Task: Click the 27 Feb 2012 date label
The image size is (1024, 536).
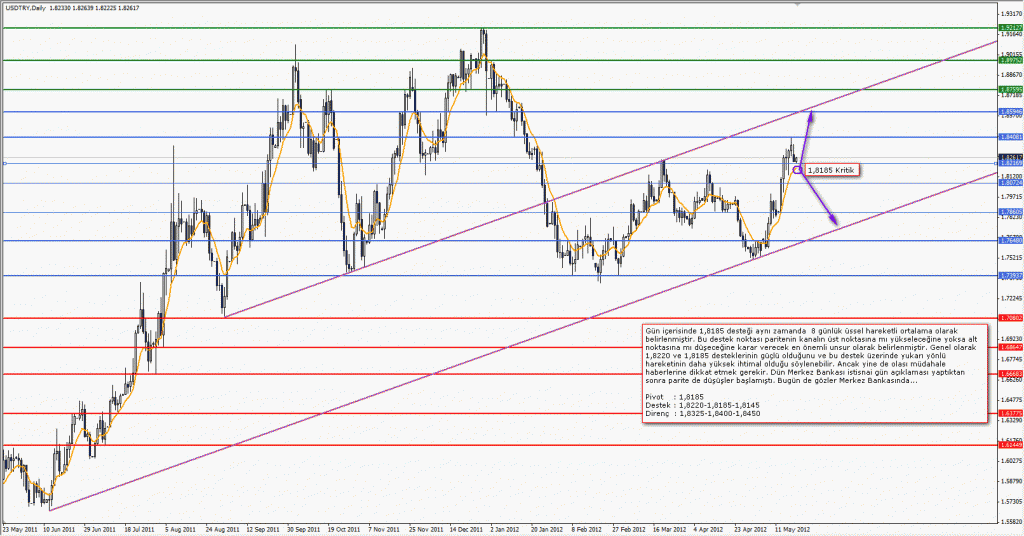Action: pyautogui.click(x=629, y=529)
